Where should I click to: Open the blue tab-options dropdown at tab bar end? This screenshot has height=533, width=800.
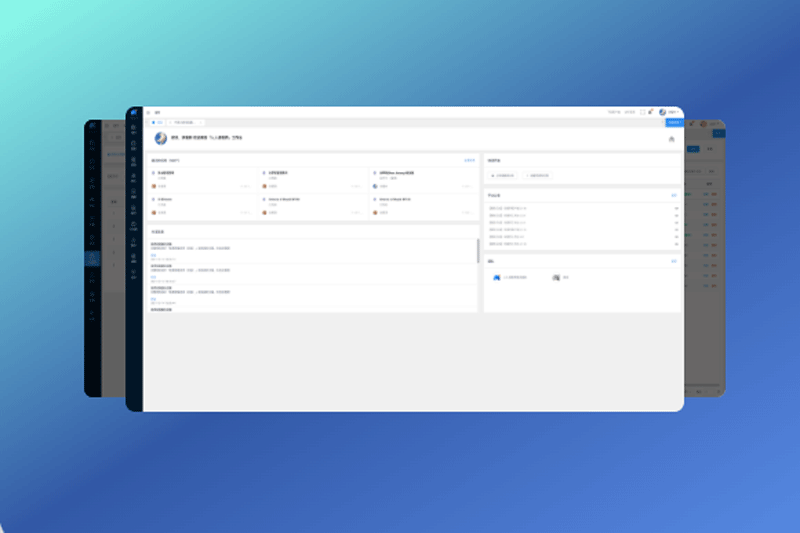coord(674,122)
